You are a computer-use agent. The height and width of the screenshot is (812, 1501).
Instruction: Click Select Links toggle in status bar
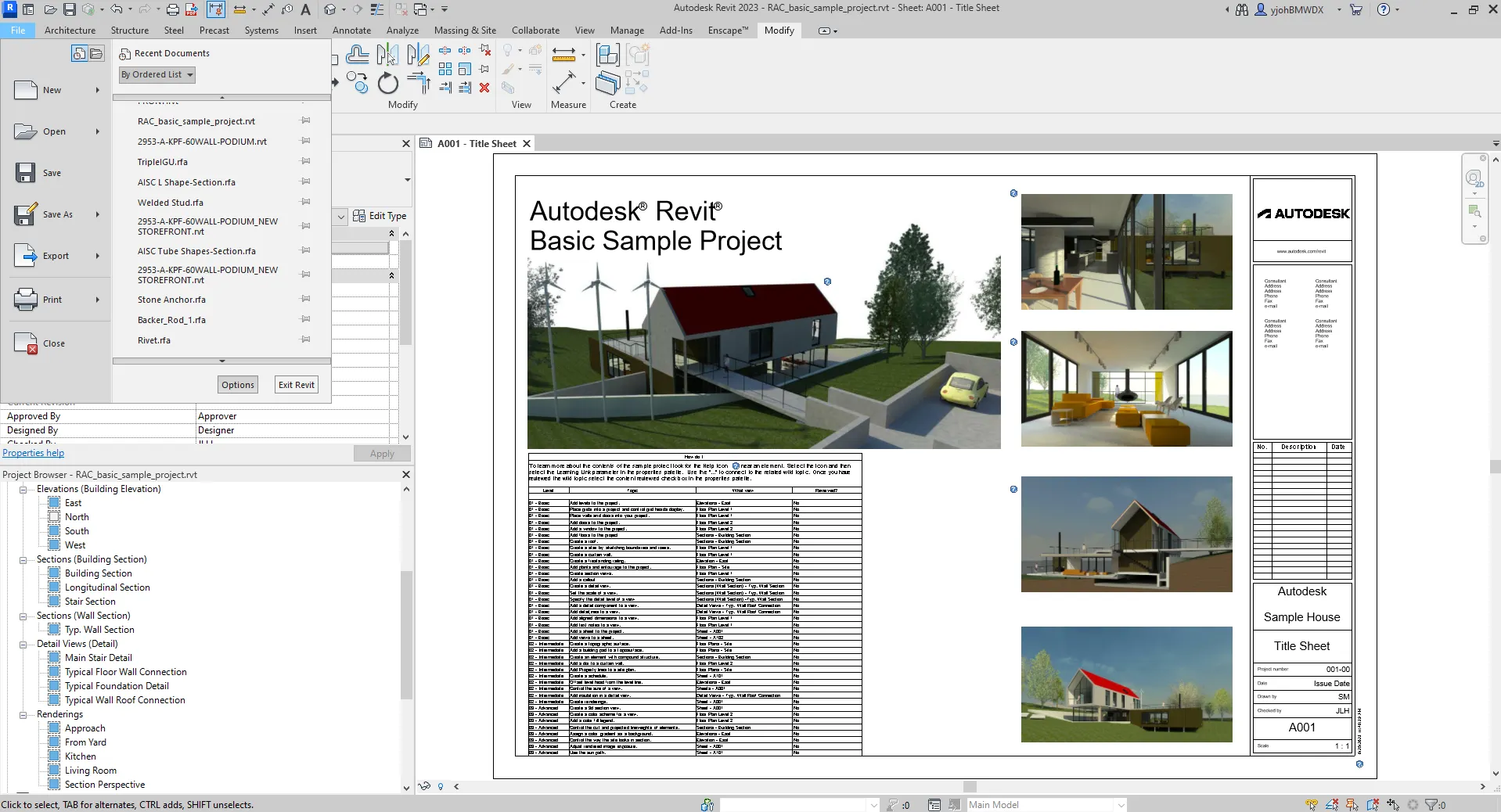(1312, 804)
